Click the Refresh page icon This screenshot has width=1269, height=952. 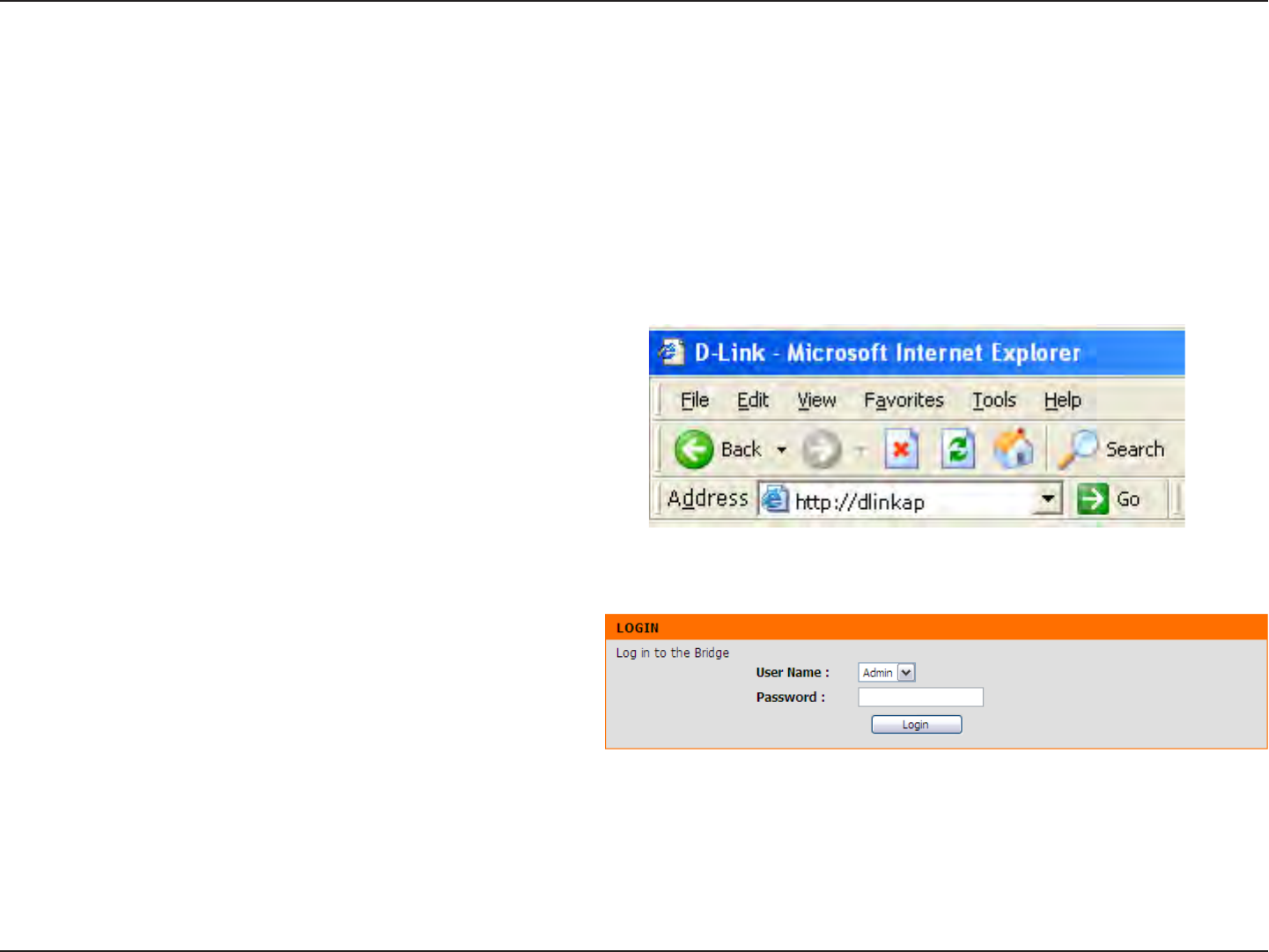(x=957, y=450)
